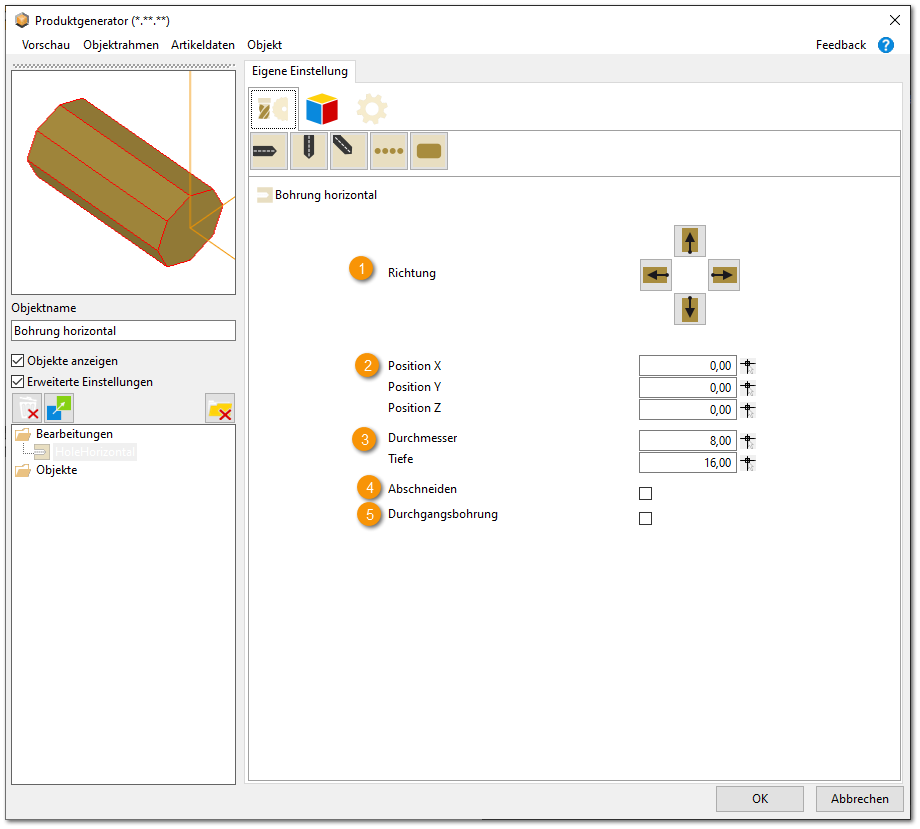Screen dimensions: 920x829
Task: Open the Objektrahmen menu
Action: [x=121, y=45]
